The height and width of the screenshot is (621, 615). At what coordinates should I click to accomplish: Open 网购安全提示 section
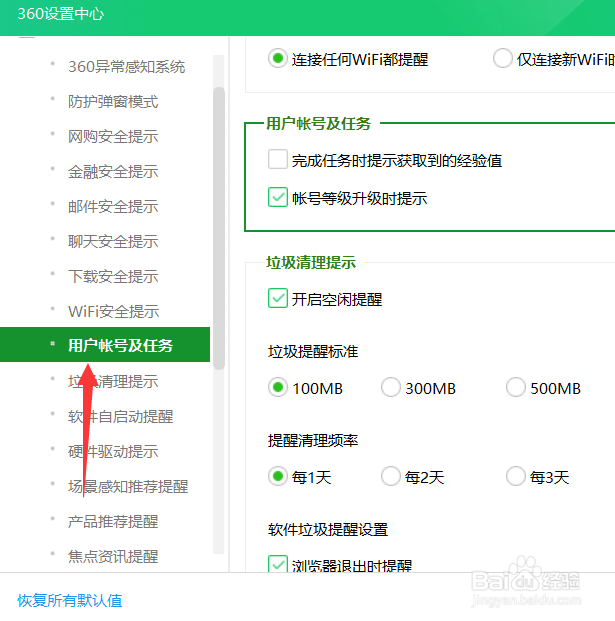pos(113,136)
